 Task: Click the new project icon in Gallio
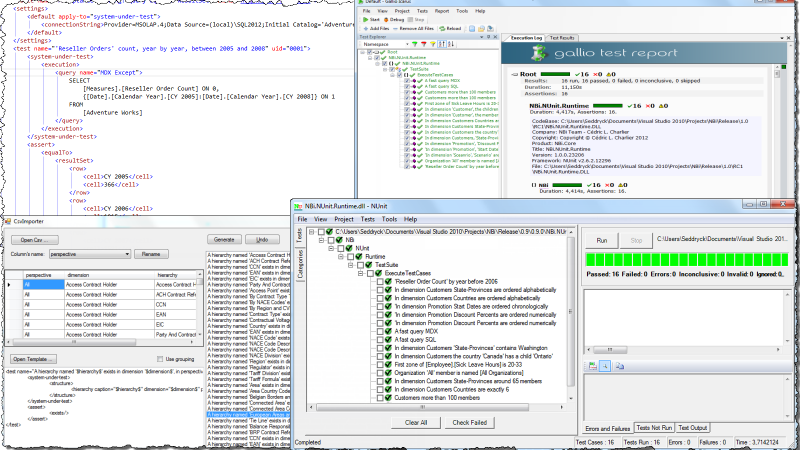coord(472,29)
